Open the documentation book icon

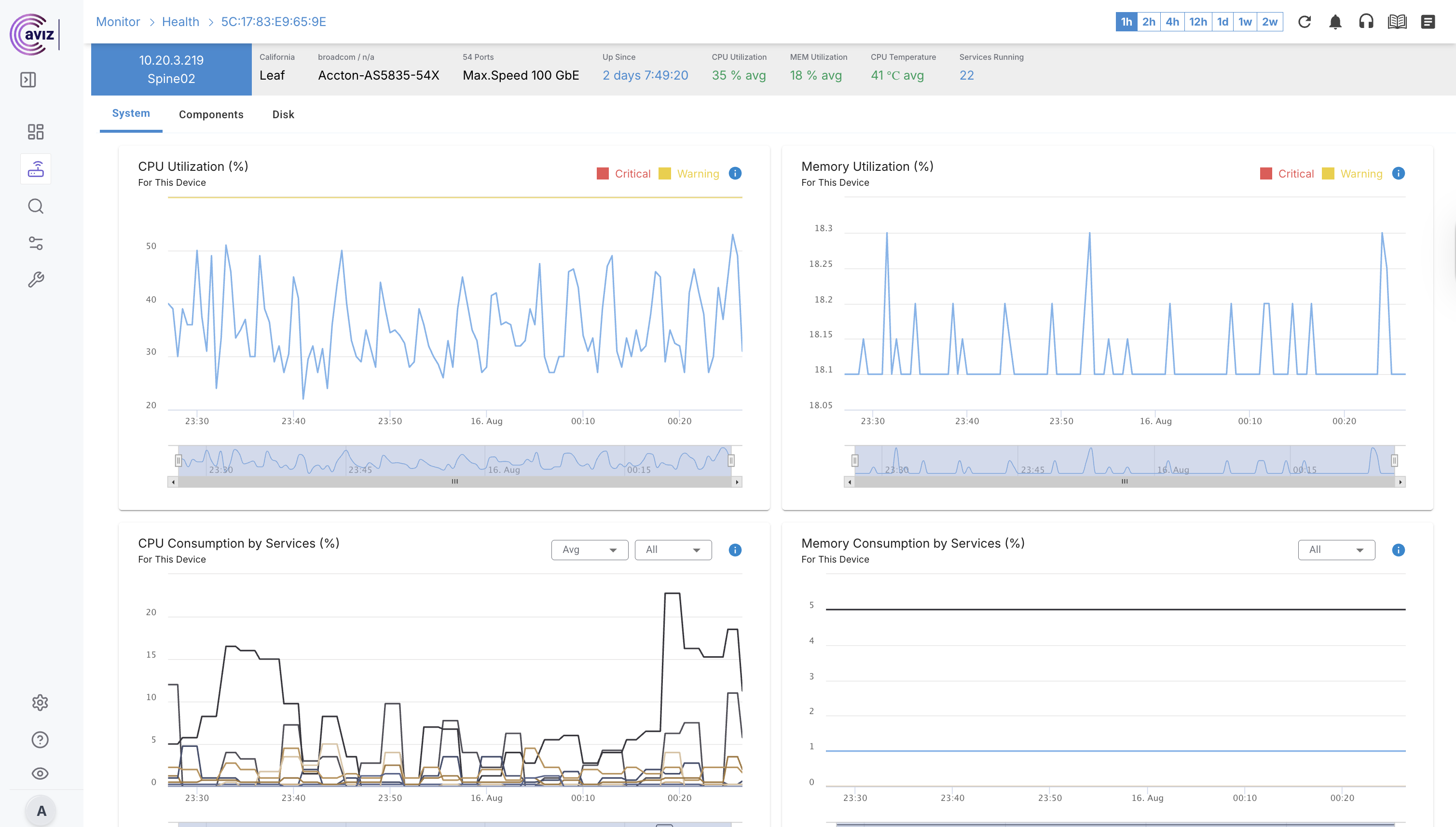tap(1397, 22)
